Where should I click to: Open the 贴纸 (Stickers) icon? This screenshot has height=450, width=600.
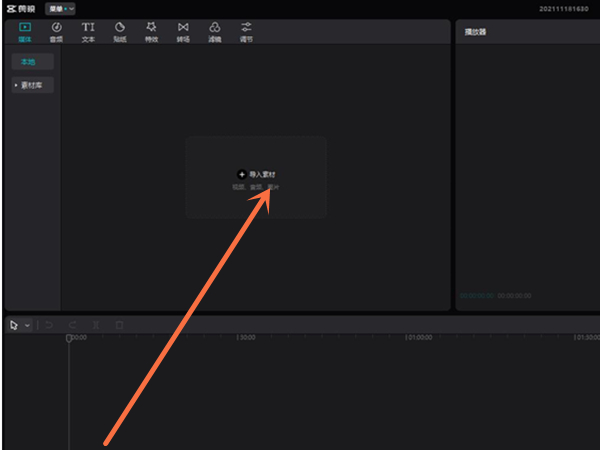click(x=119, y=30)
